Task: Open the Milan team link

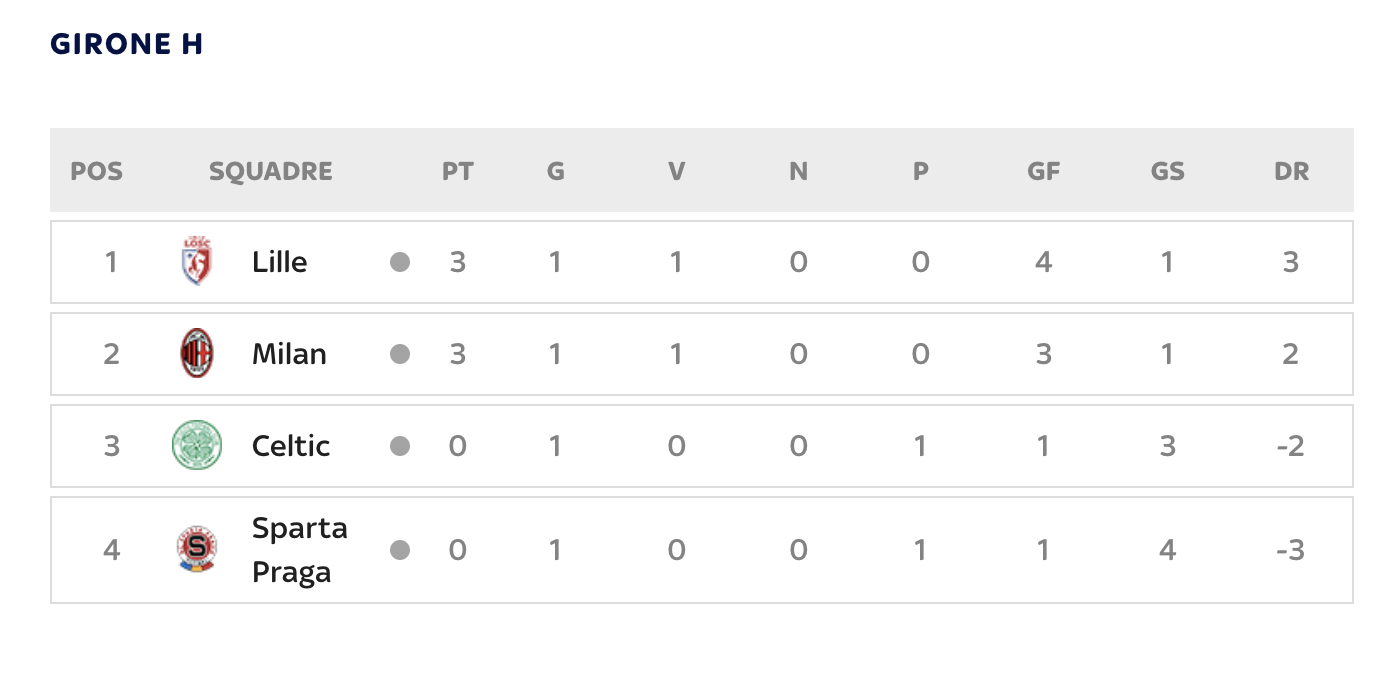Action: pyautogui.click(x=289, y=354)
